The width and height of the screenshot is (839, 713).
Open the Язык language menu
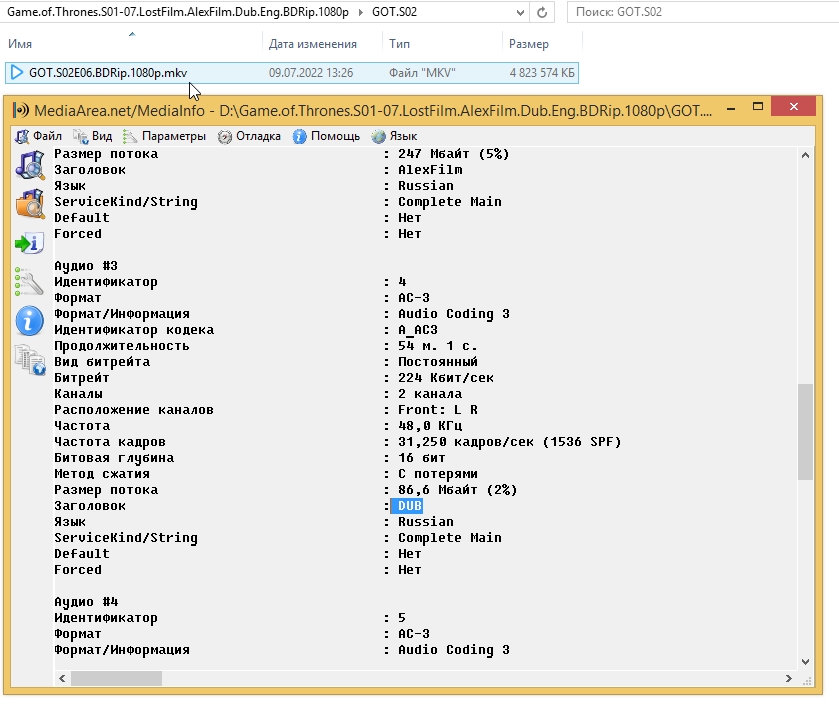(x=395, y=136)
